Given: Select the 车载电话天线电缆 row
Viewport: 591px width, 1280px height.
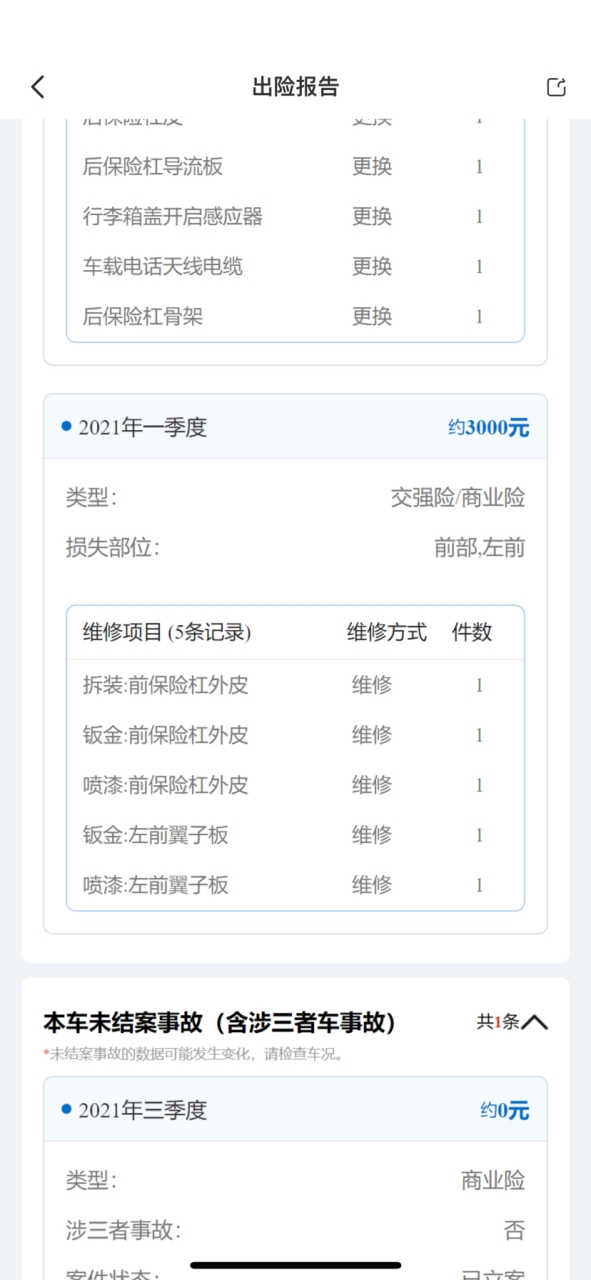Looking at the screenshot, I should 295,266.
